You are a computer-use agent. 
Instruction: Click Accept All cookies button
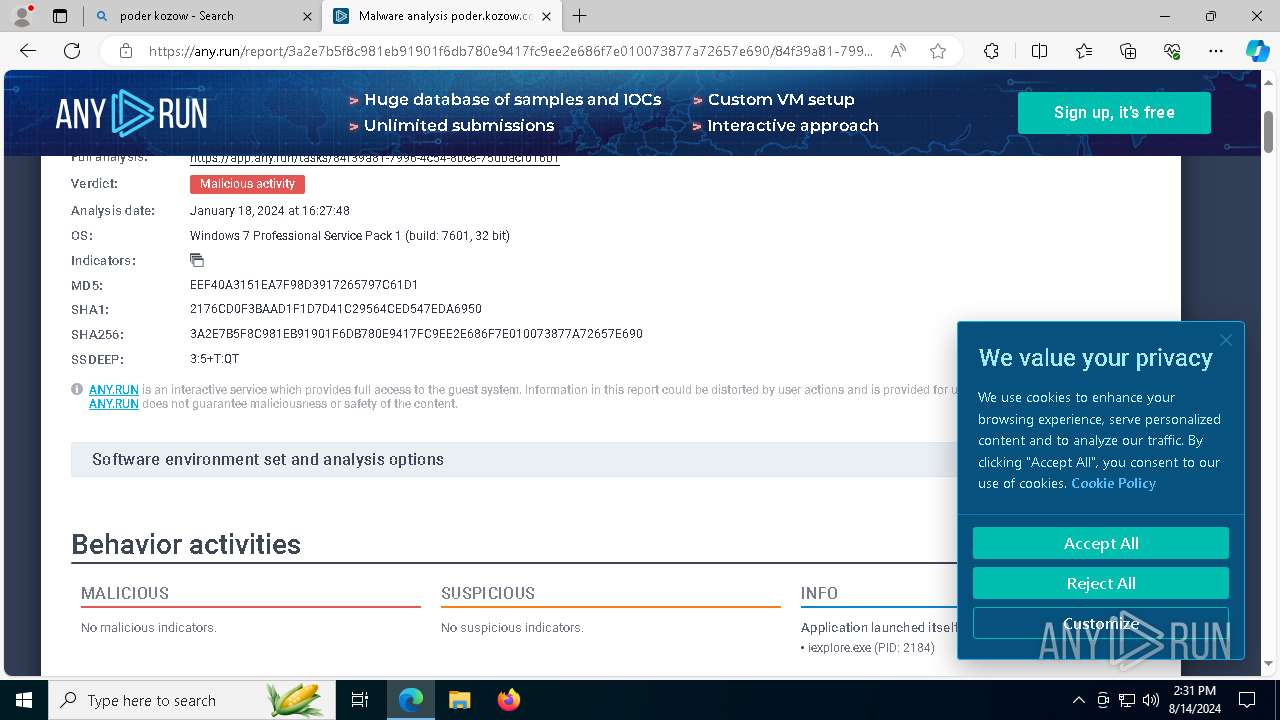click(1101, 543)
